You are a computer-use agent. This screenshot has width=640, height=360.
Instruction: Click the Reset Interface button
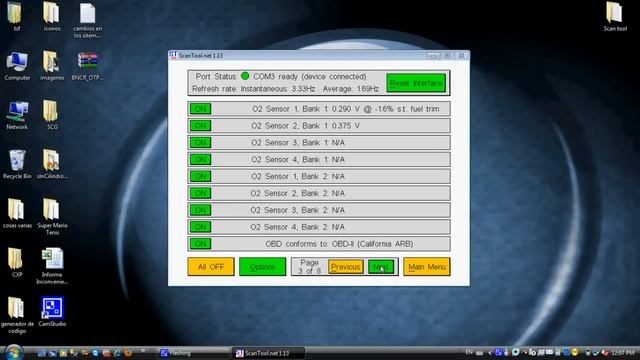416,83
